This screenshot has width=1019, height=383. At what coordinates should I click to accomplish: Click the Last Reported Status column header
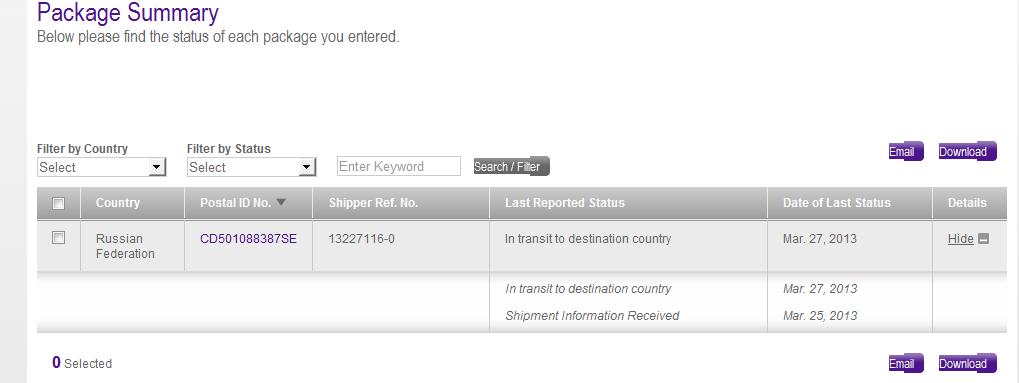[x=565, y=203]
